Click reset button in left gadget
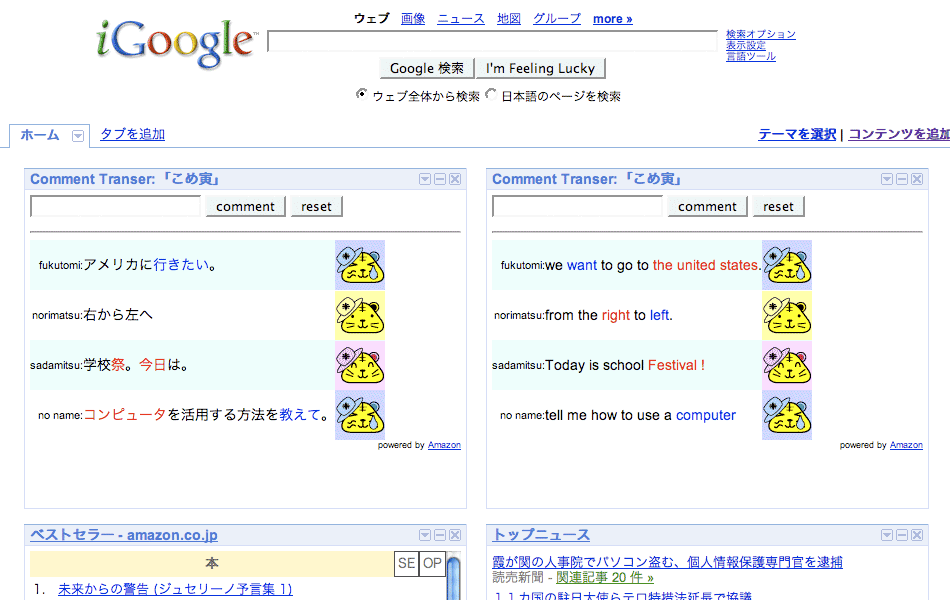This screenshot has height=600, width=950. [316, 206]
